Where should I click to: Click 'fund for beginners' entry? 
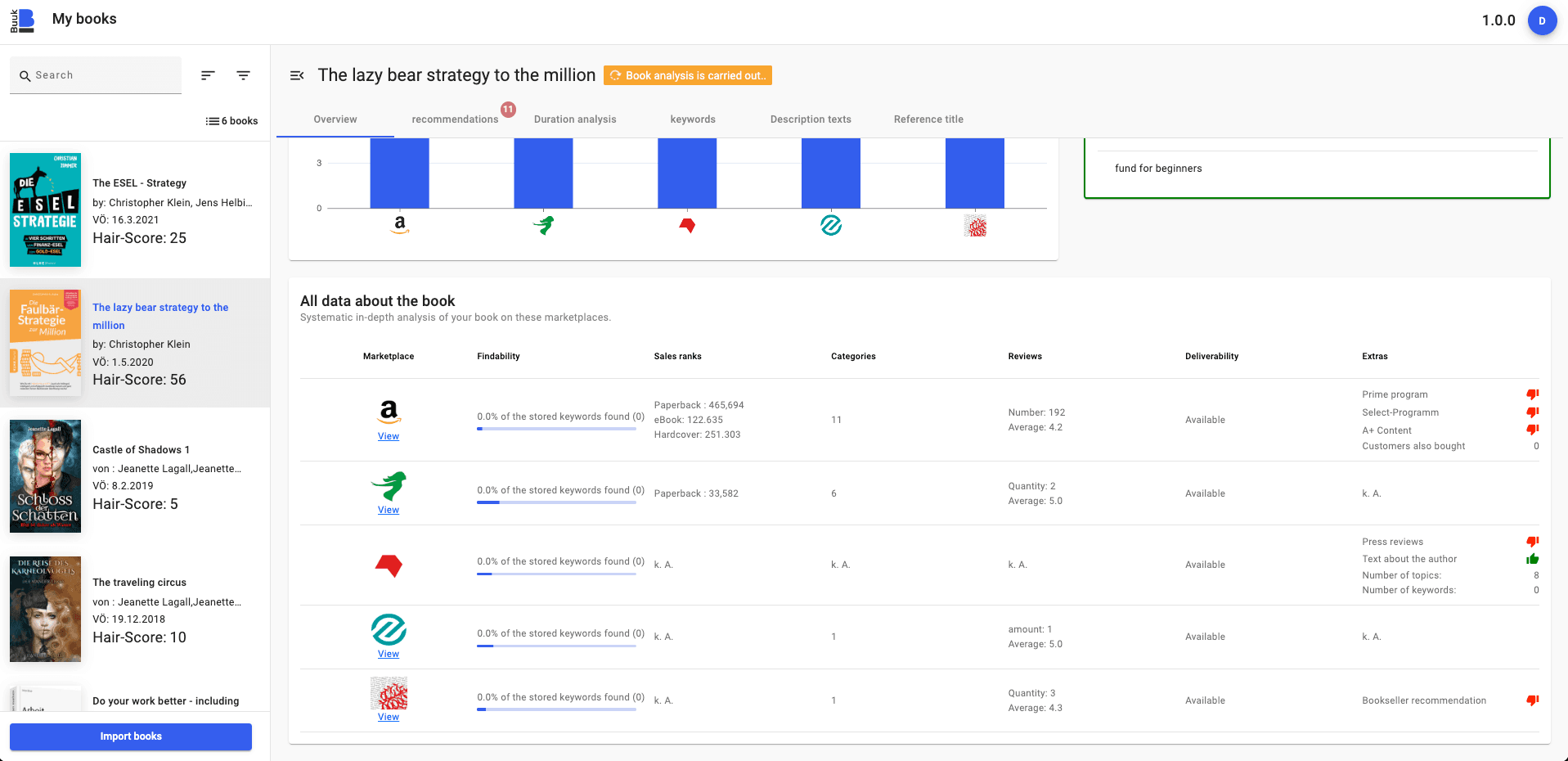click(1158, 169)
